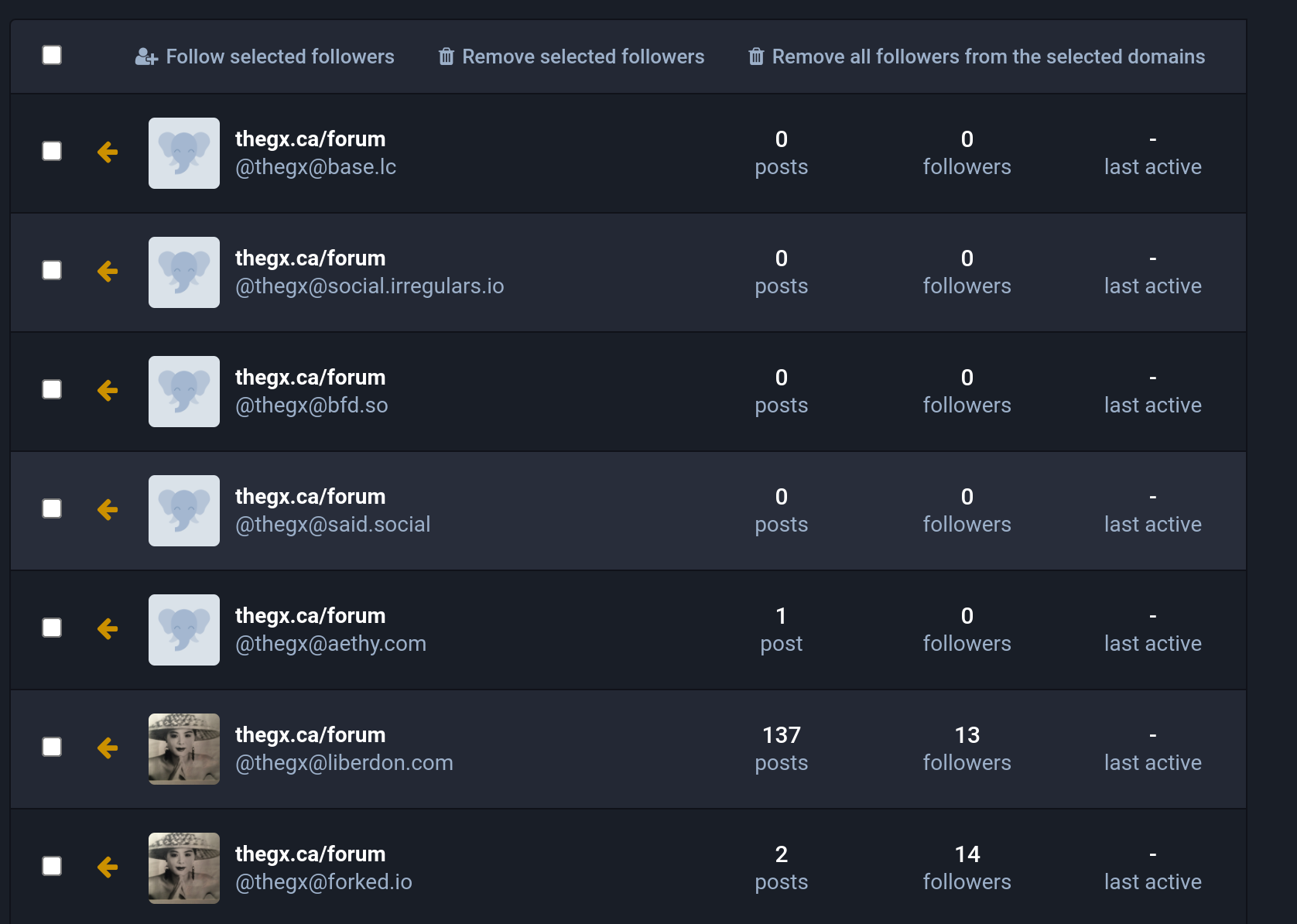Image resolution: width=1297 pixels, height=924 pixels.
Task: Open the @thegx@social.irregulars.io account link
Action: point(369,286)
